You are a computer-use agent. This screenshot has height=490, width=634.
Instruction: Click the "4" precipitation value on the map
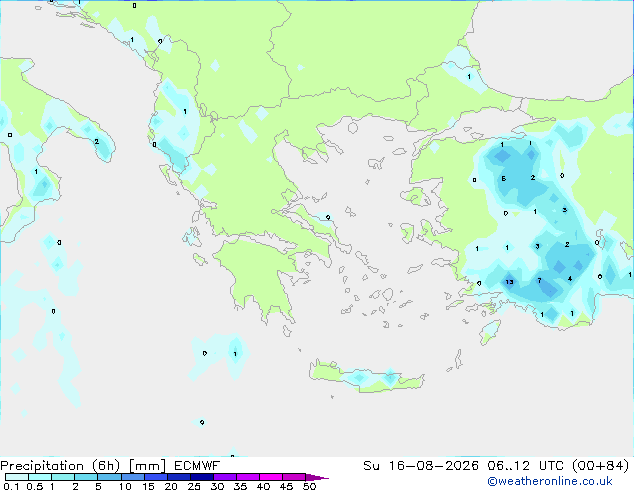[570, 278]
